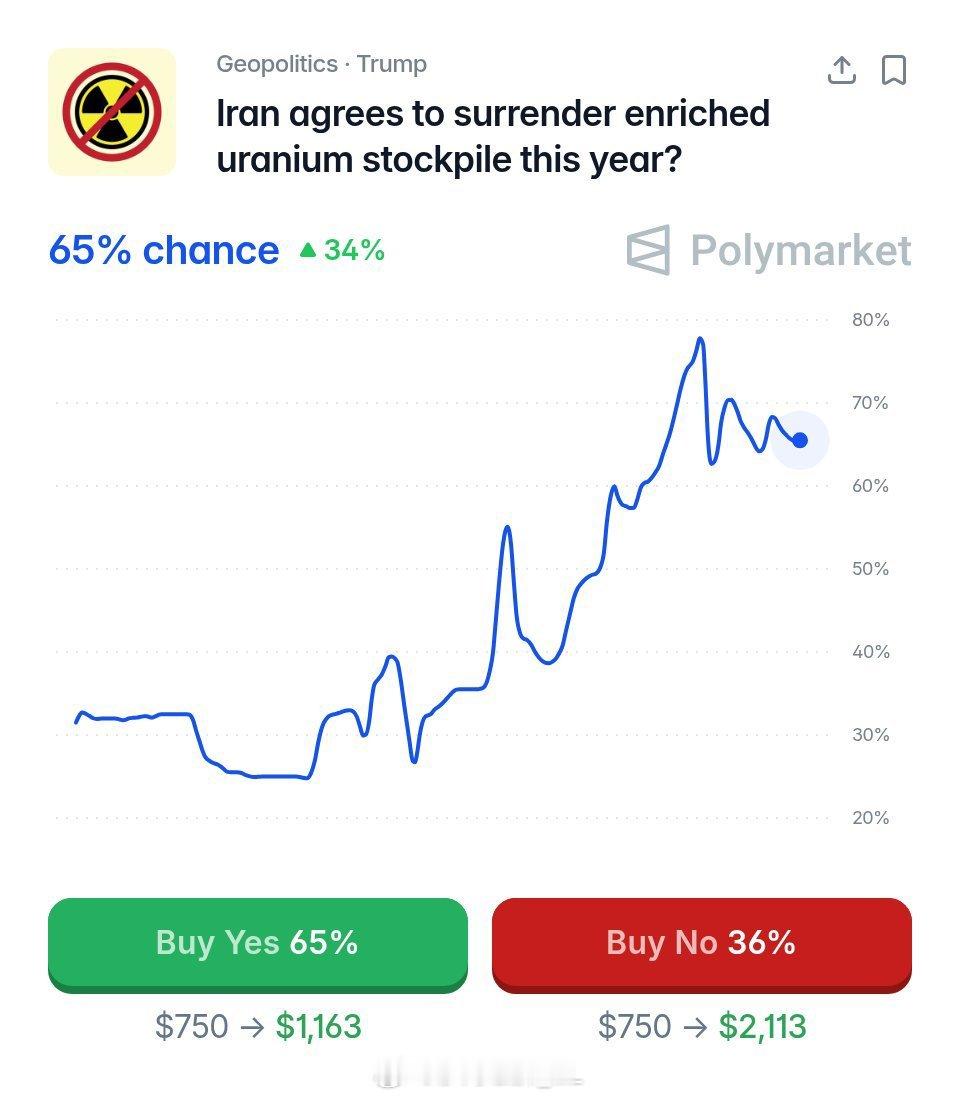
Task: Bookmark this market with the bookmark icon
Action: [893, 70]
